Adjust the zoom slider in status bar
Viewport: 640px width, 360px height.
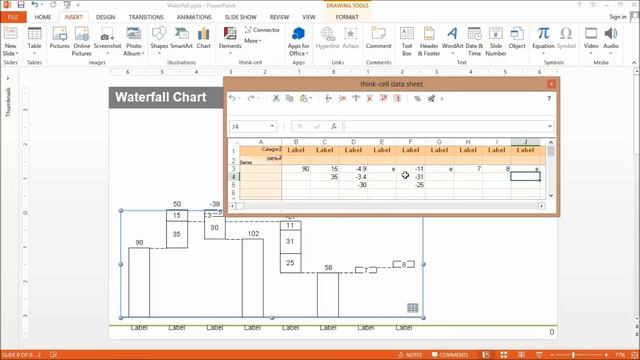[x=573, y=355]
